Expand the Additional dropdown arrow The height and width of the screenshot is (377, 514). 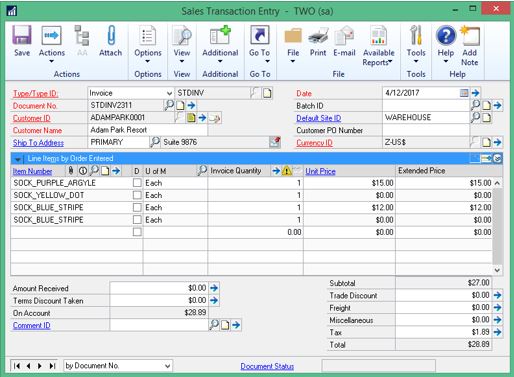(x=220, y=61)
